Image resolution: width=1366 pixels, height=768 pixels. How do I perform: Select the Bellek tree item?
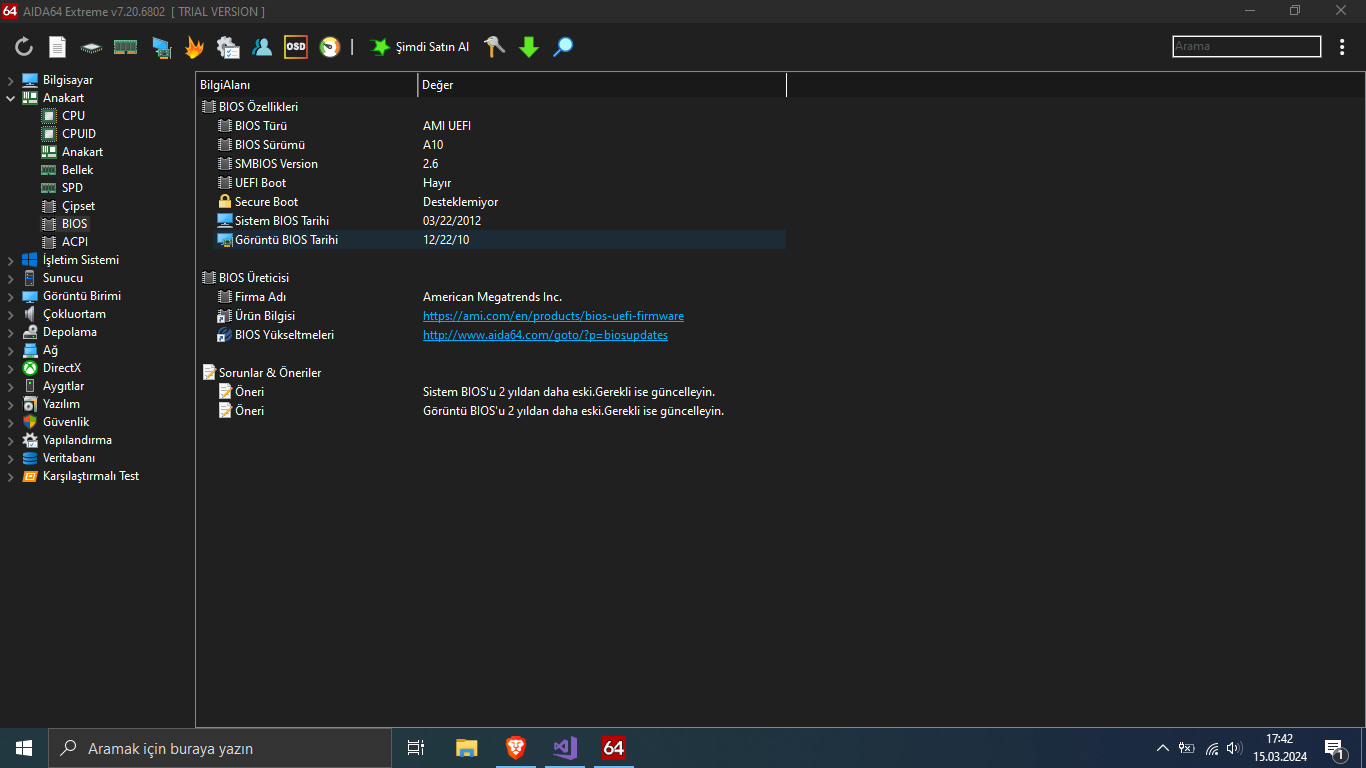77,170
